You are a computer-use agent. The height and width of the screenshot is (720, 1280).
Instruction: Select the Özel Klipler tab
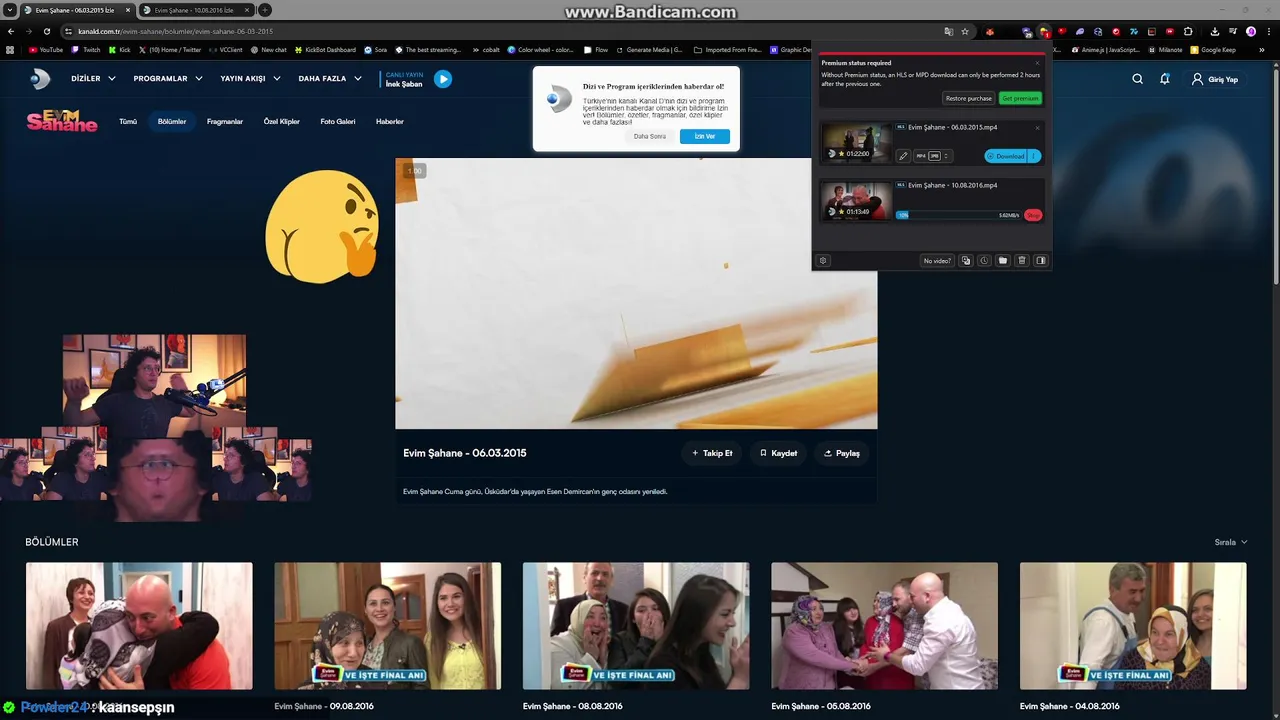coord(282,121)
